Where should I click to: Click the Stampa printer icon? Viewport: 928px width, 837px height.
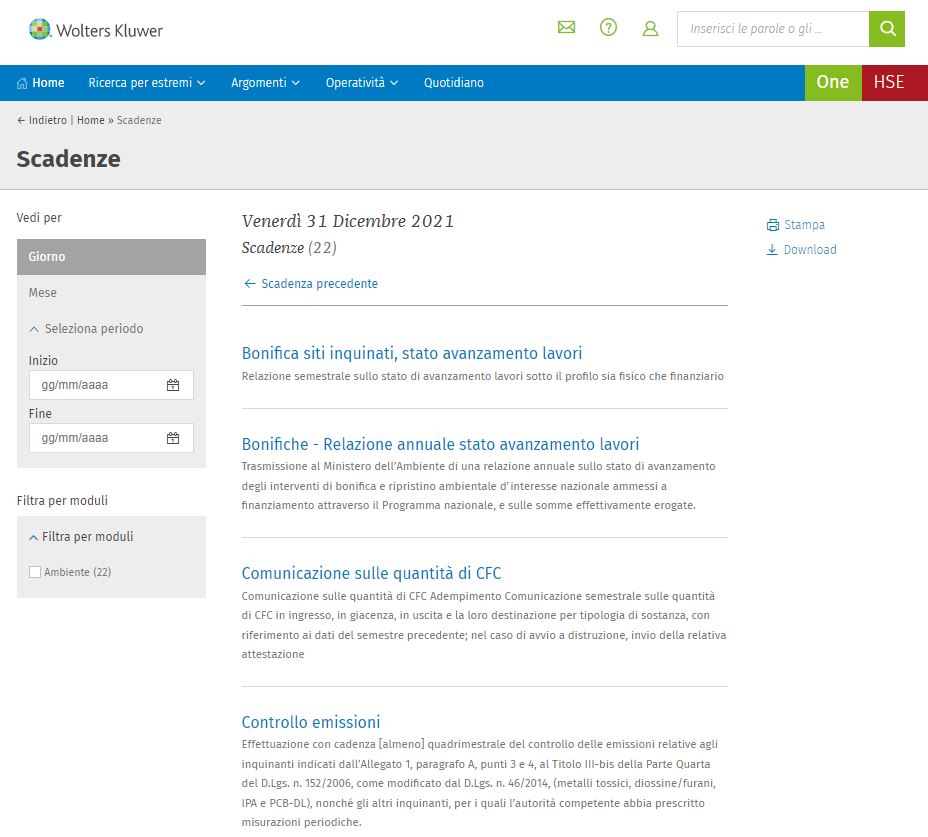pyautogui.click(x=772, y=225)
